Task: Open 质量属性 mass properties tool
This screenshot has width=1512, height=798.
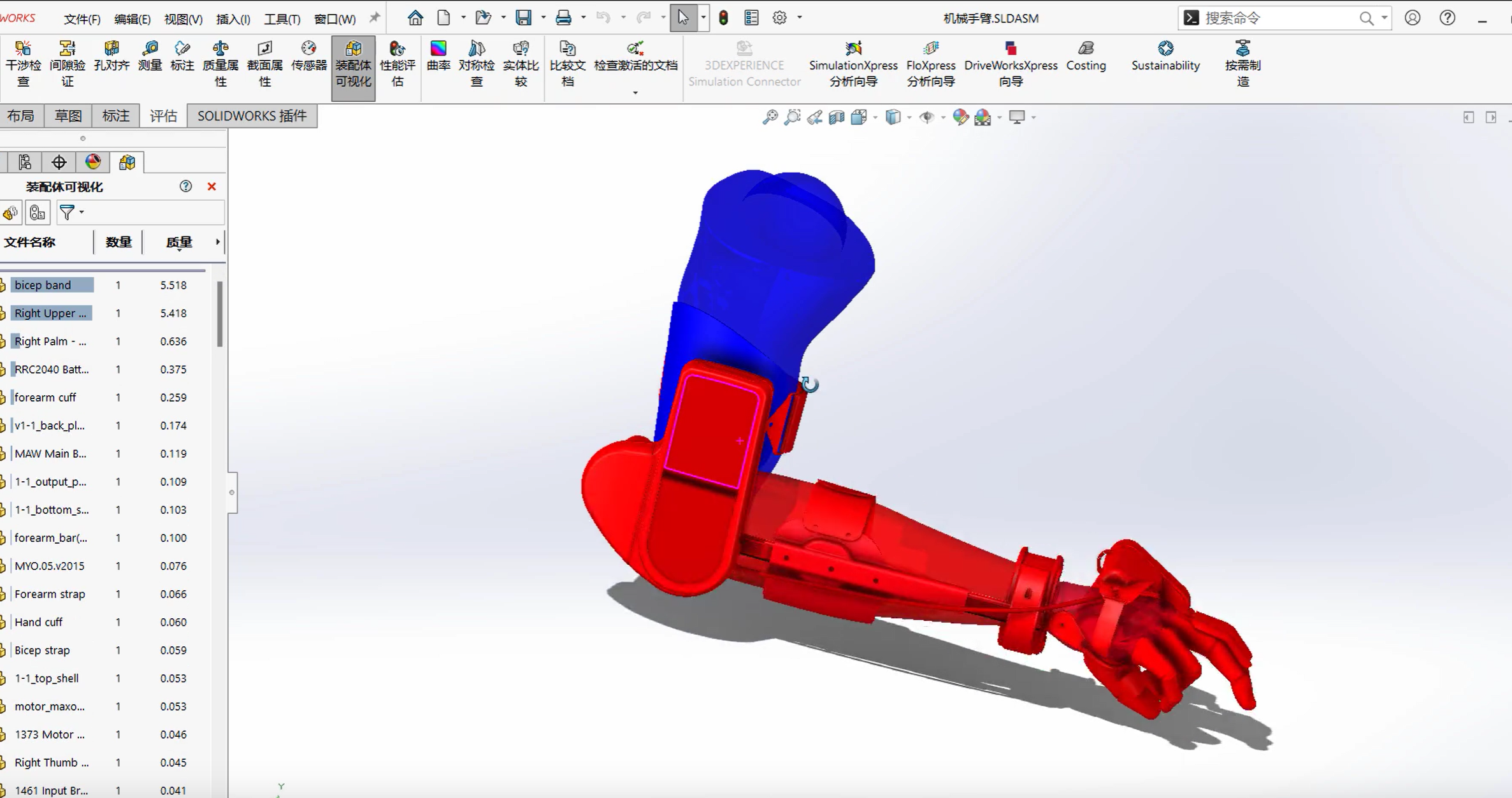Action: (x=220, y=64)
